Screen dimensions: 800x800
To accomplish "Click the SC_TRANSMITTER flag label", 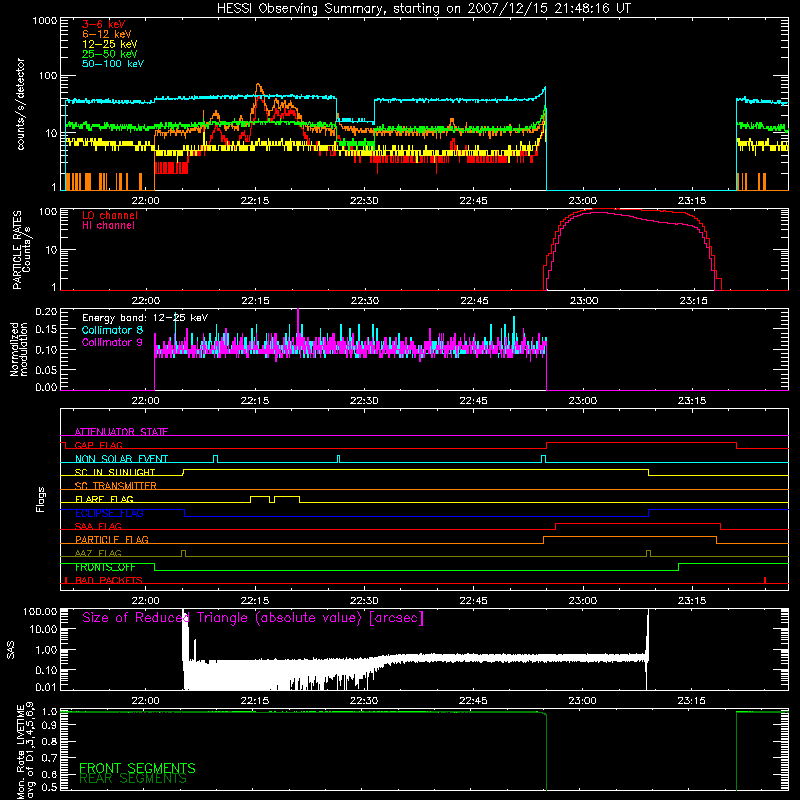I will (x=115, y=486).
